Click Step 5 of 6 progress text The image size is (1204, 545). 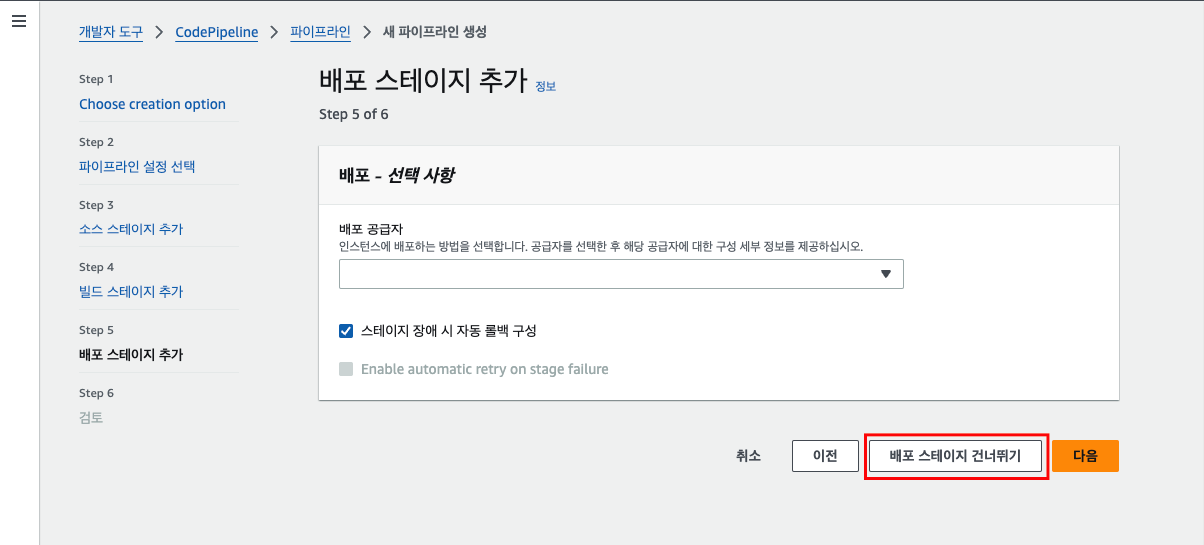[354, 114]
